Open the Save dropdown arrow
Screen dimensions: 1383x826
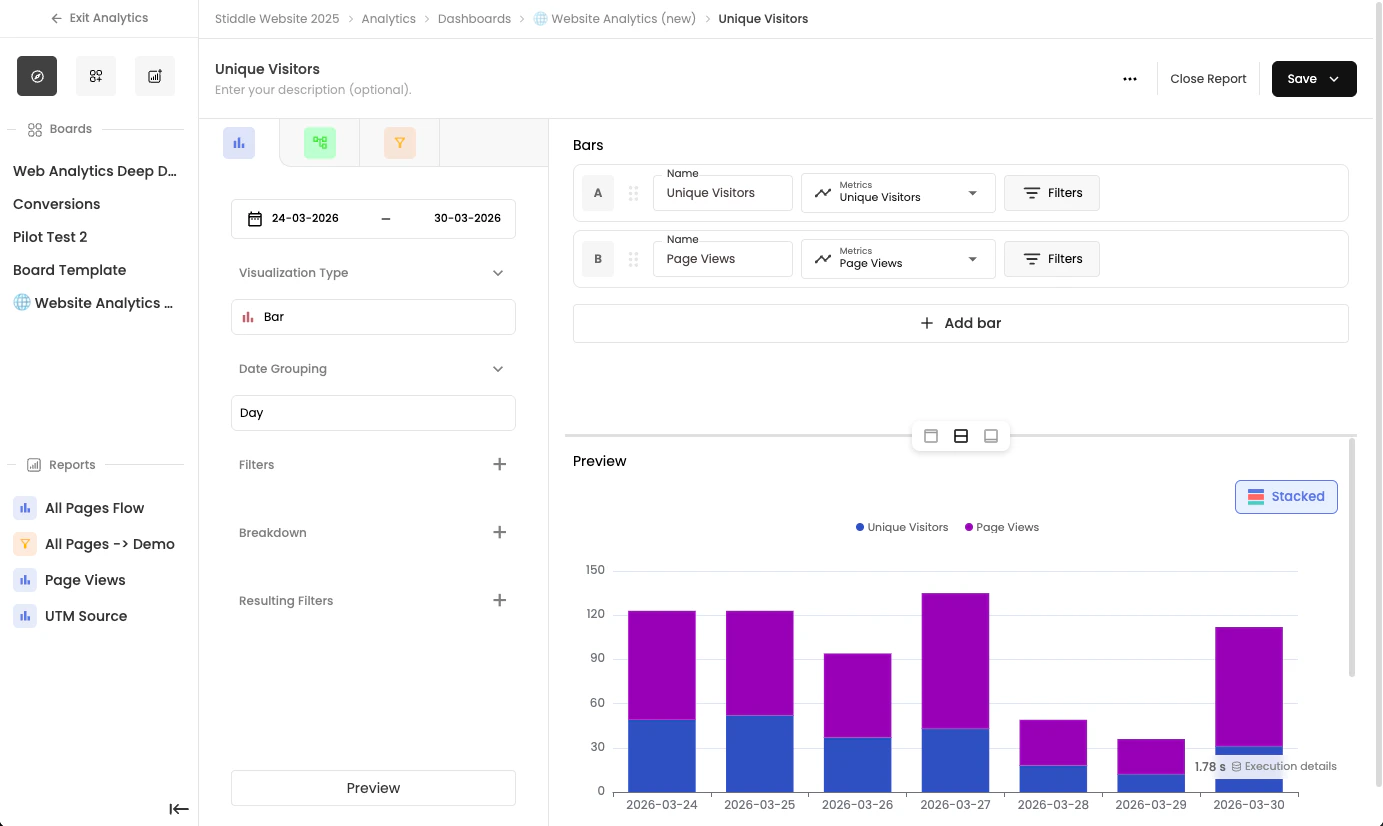click(1334, 79)
